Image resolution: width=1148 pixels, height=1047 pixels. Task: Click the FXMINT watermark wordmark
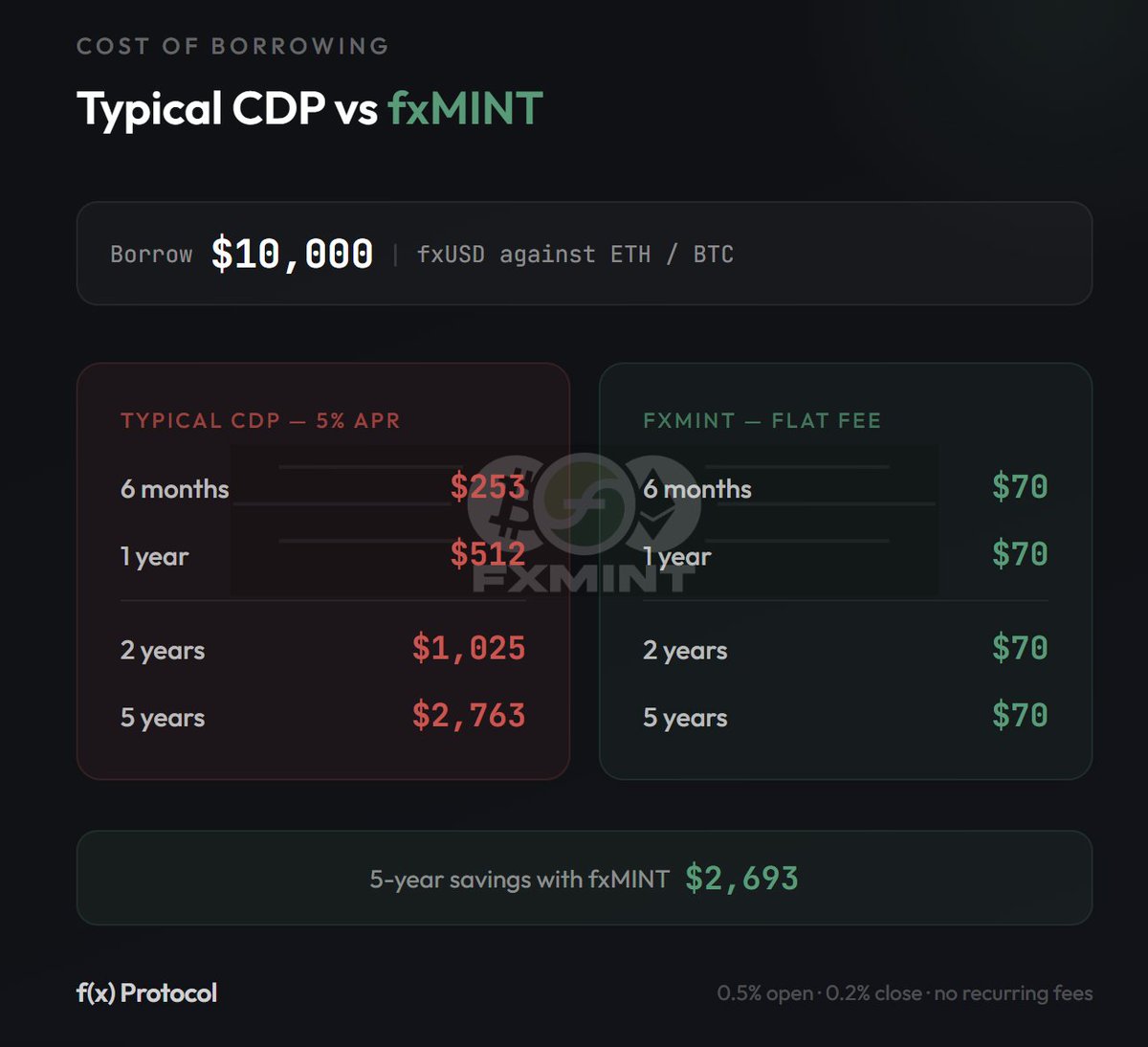click(583, 578)
